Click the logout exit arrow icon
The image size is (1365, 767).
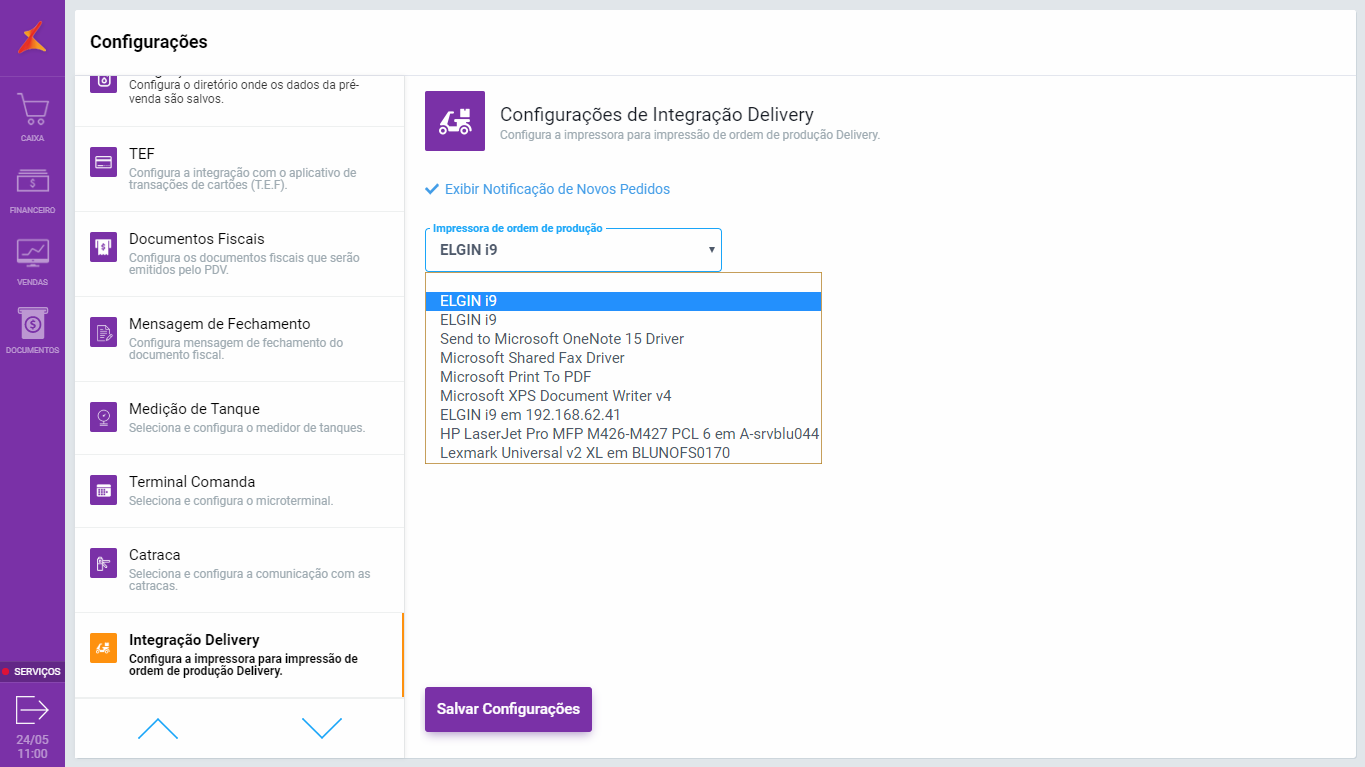(x=32, y=710)
